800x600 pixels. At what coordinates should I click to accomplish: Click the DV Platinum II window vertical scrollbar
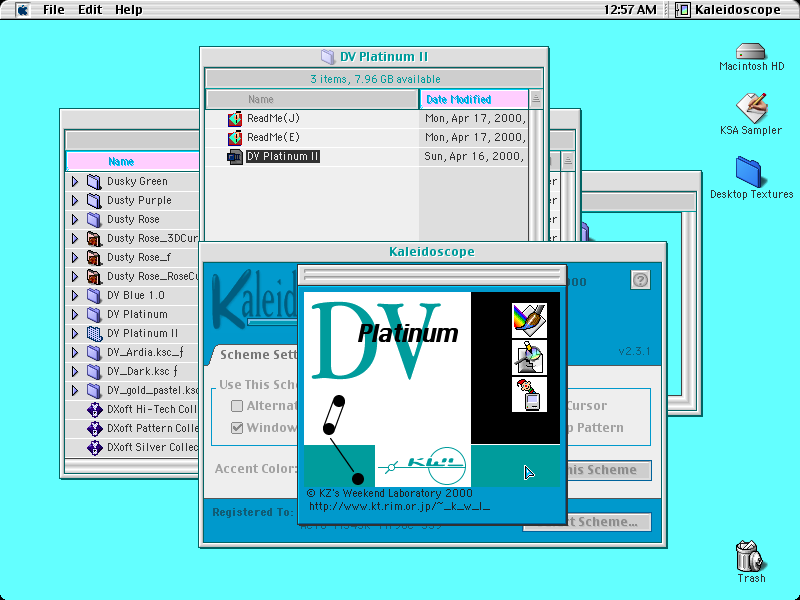535,174
